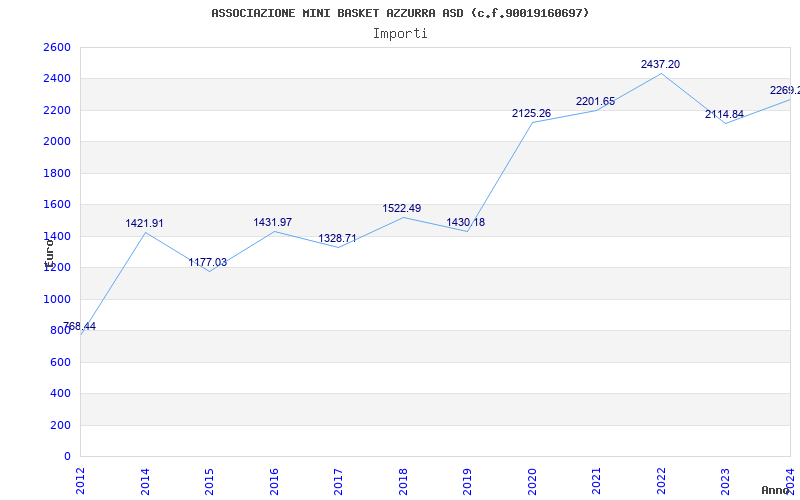Select data label 1421.91
Viewport: 800px width, 500px height.
point(144,223)
